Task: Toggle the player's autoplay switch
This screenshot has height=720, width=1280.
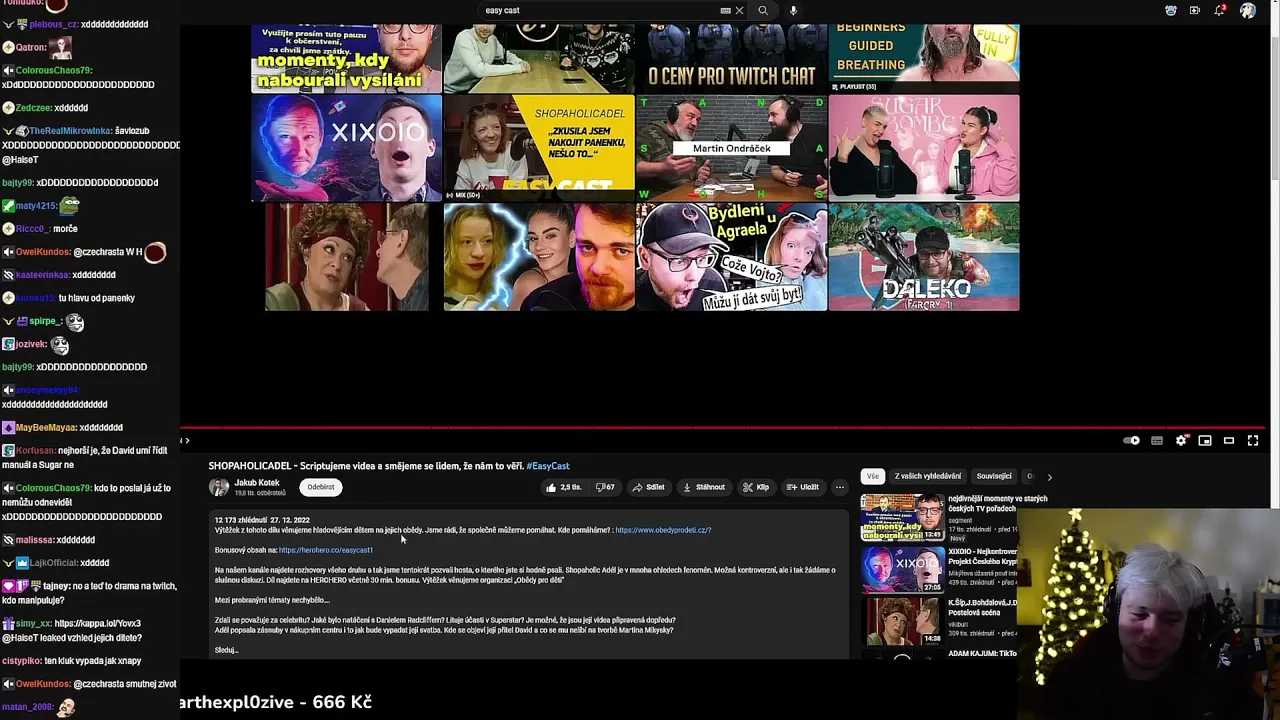Action: click(1132, 440)
